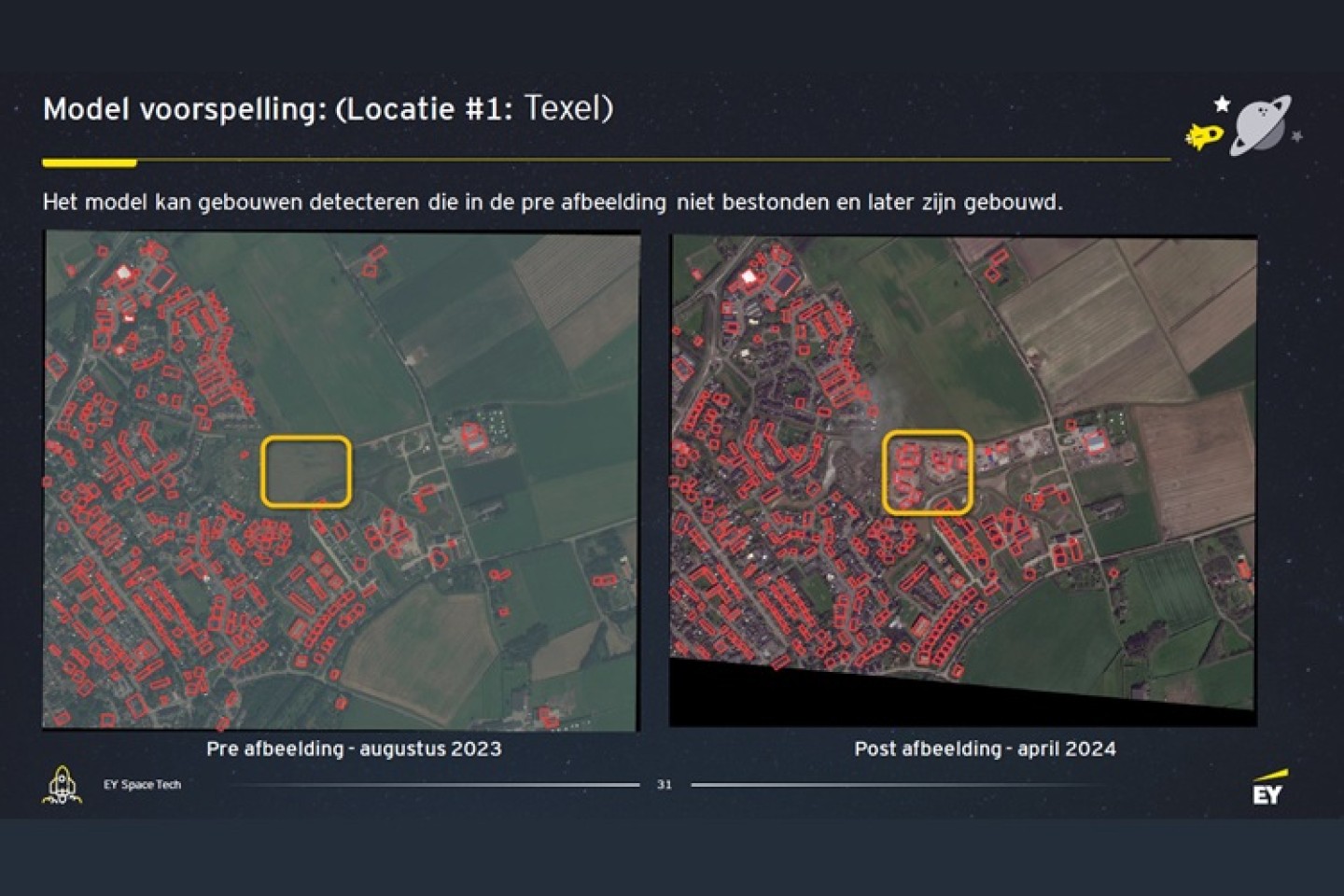This screenshot has width=1344, height=896.
Task: Click the word 'Texel' in the title
Action: 567,108
